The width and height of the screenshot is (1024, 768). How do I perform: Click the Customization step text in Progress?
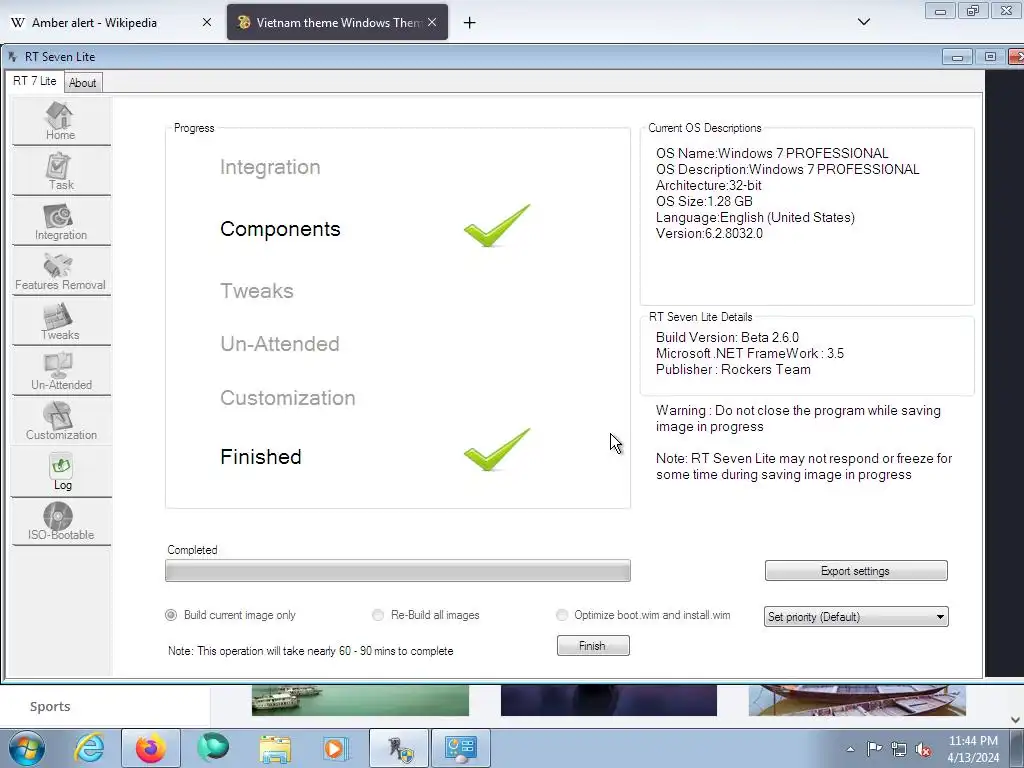click(x=288, y=398)
